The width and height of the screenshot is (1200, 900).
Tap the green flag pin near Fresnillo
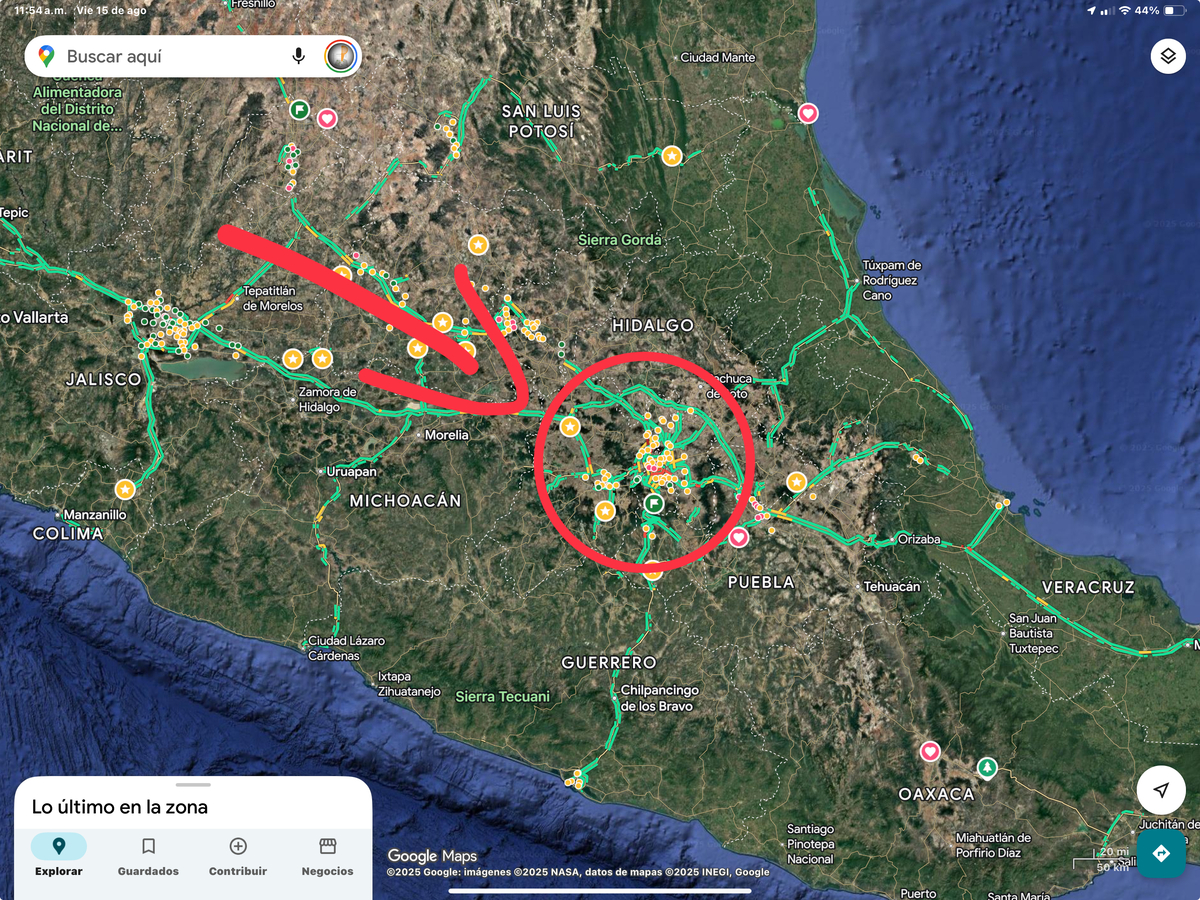pos(299,109)
